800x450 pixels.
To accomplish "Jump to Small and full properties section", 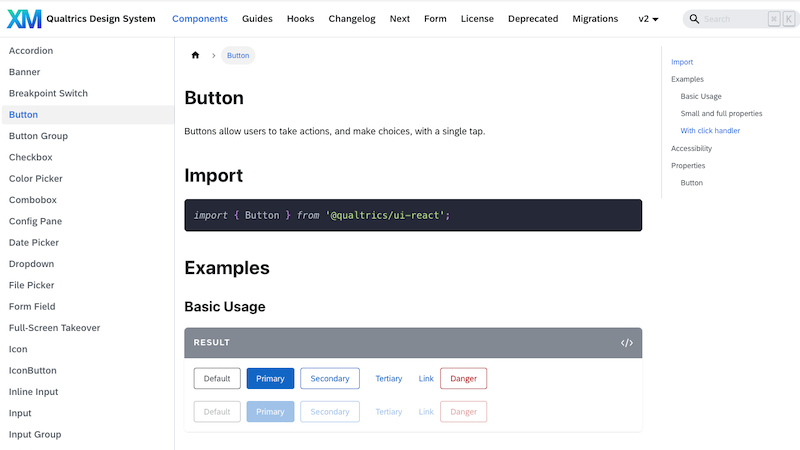I will (x=721, y=113).
